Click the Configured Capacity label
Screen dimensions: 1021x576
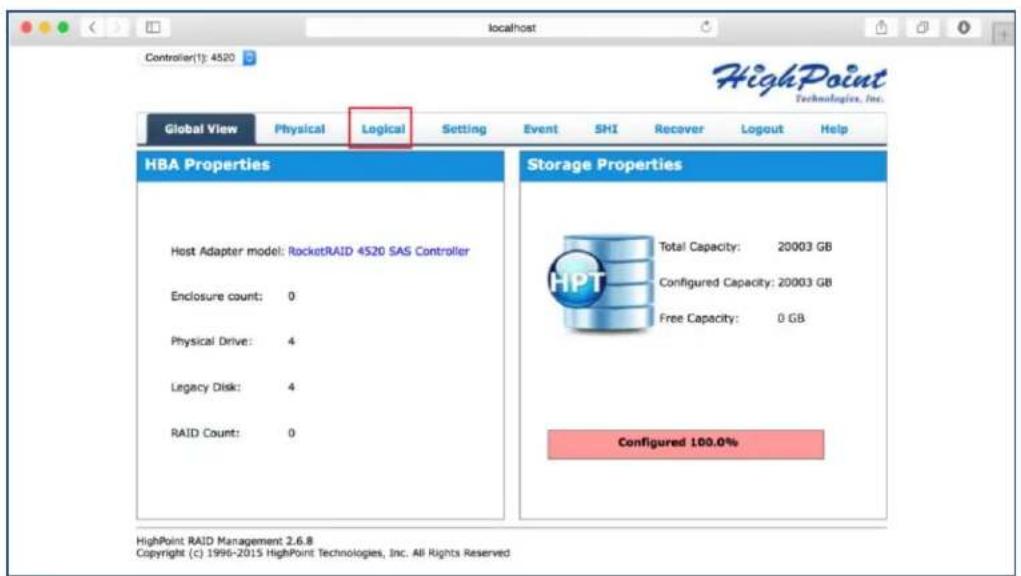(716, 282)
